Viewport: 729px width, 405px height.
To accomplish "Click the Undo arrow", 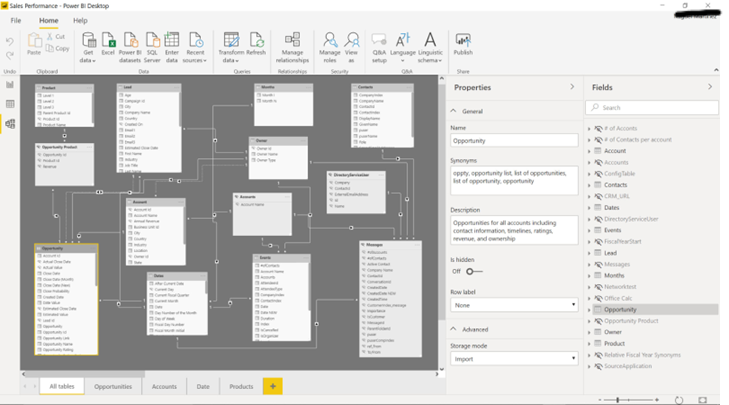I will pos(10,41).
